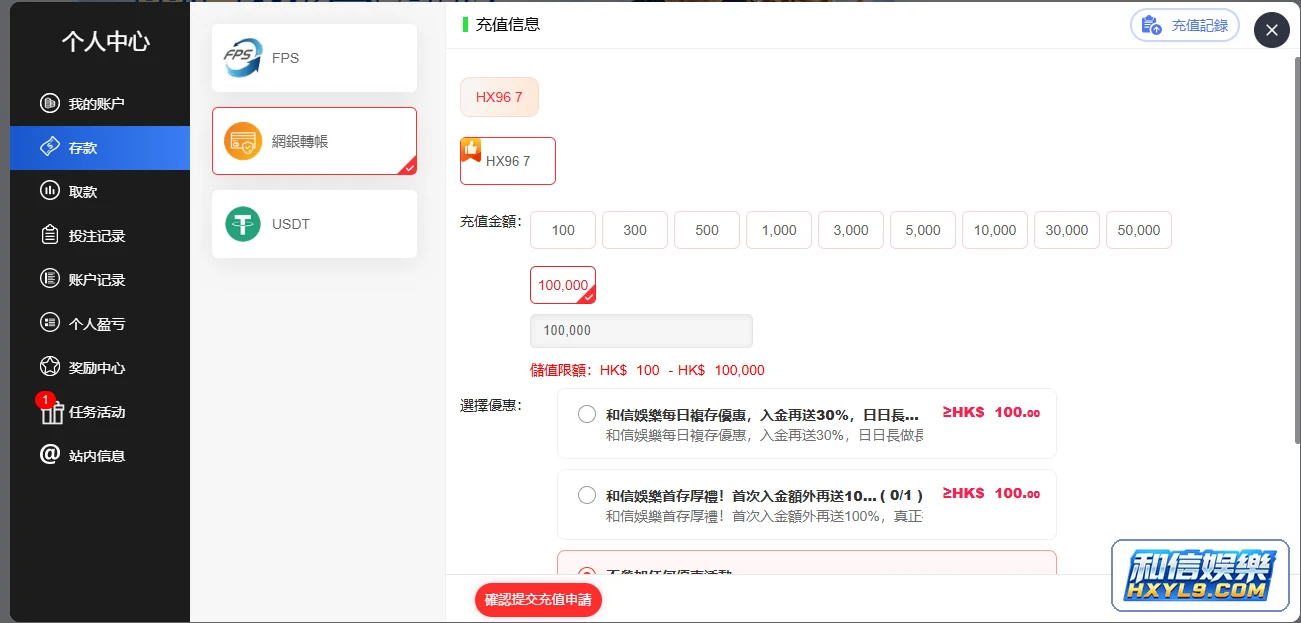
Task: Select the 每日複存優惠 30% bonus radio
Action: pyautogui.click(x=587, y=414)
